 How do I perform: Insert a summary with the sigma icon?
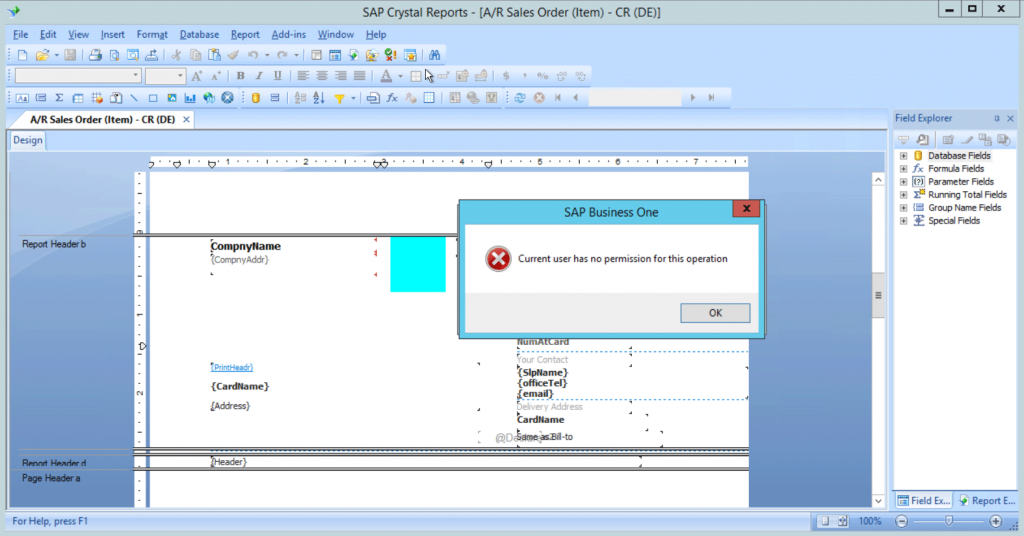59,98
